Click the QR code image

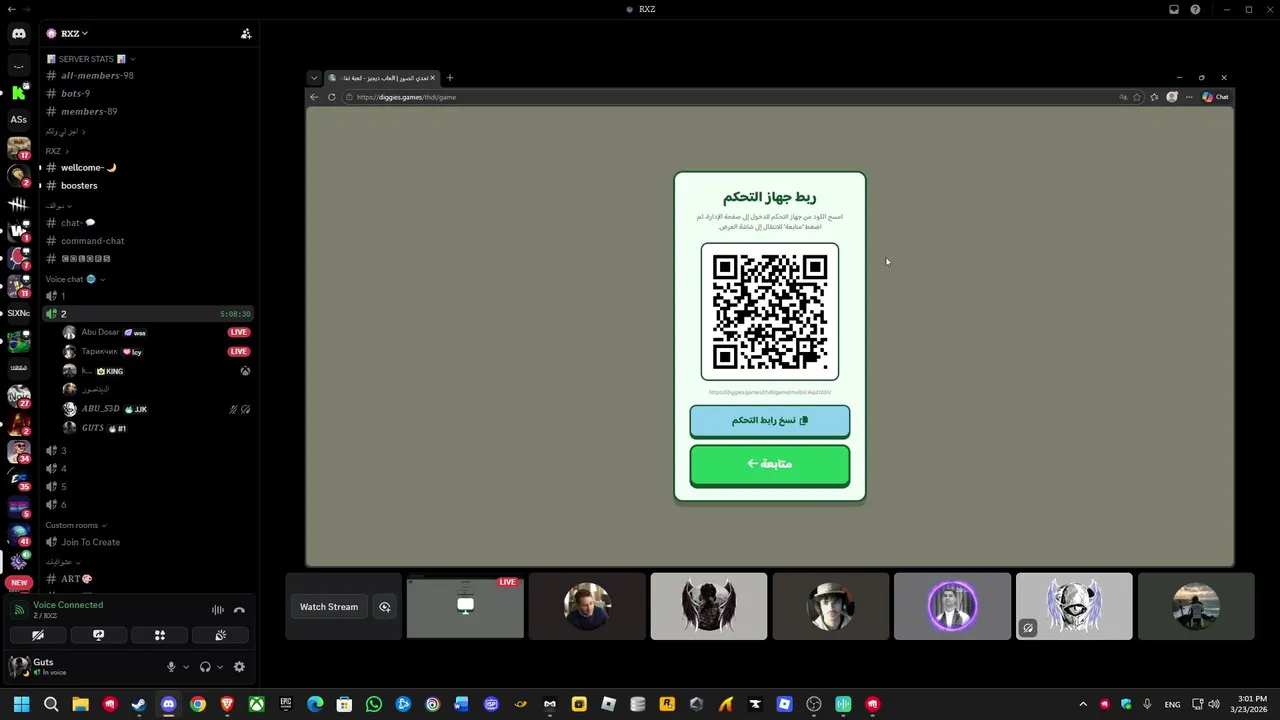770,312
